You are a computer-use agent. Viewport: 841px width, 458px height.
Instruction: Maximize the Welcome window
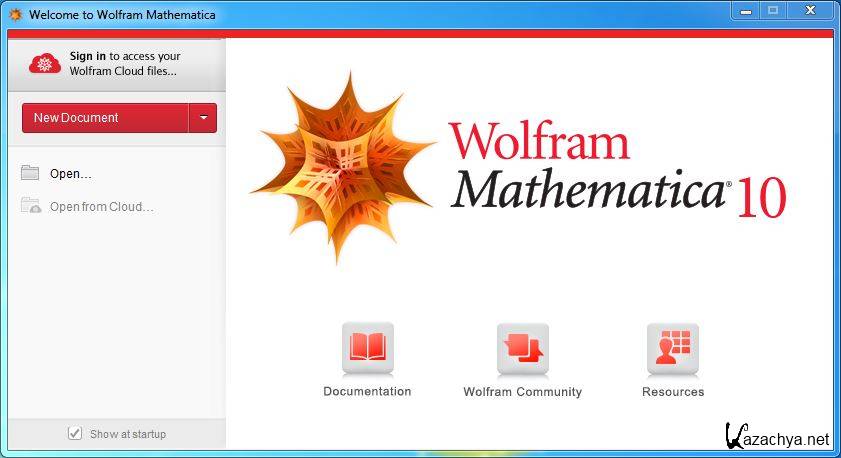coord(771,10)
